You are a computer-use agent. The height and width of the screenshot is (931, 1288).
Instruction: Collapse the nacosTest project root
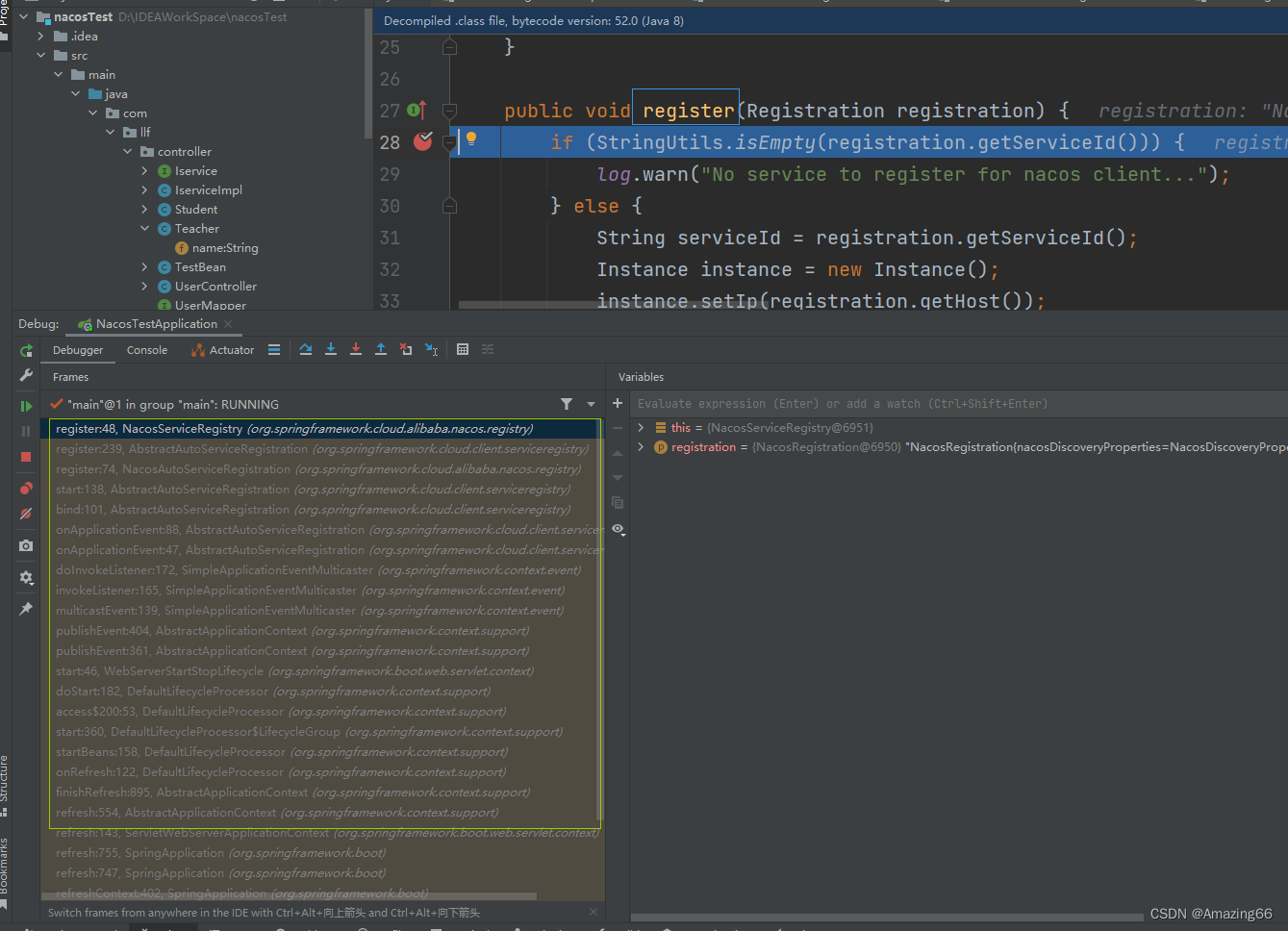click(x=24, y=16)
